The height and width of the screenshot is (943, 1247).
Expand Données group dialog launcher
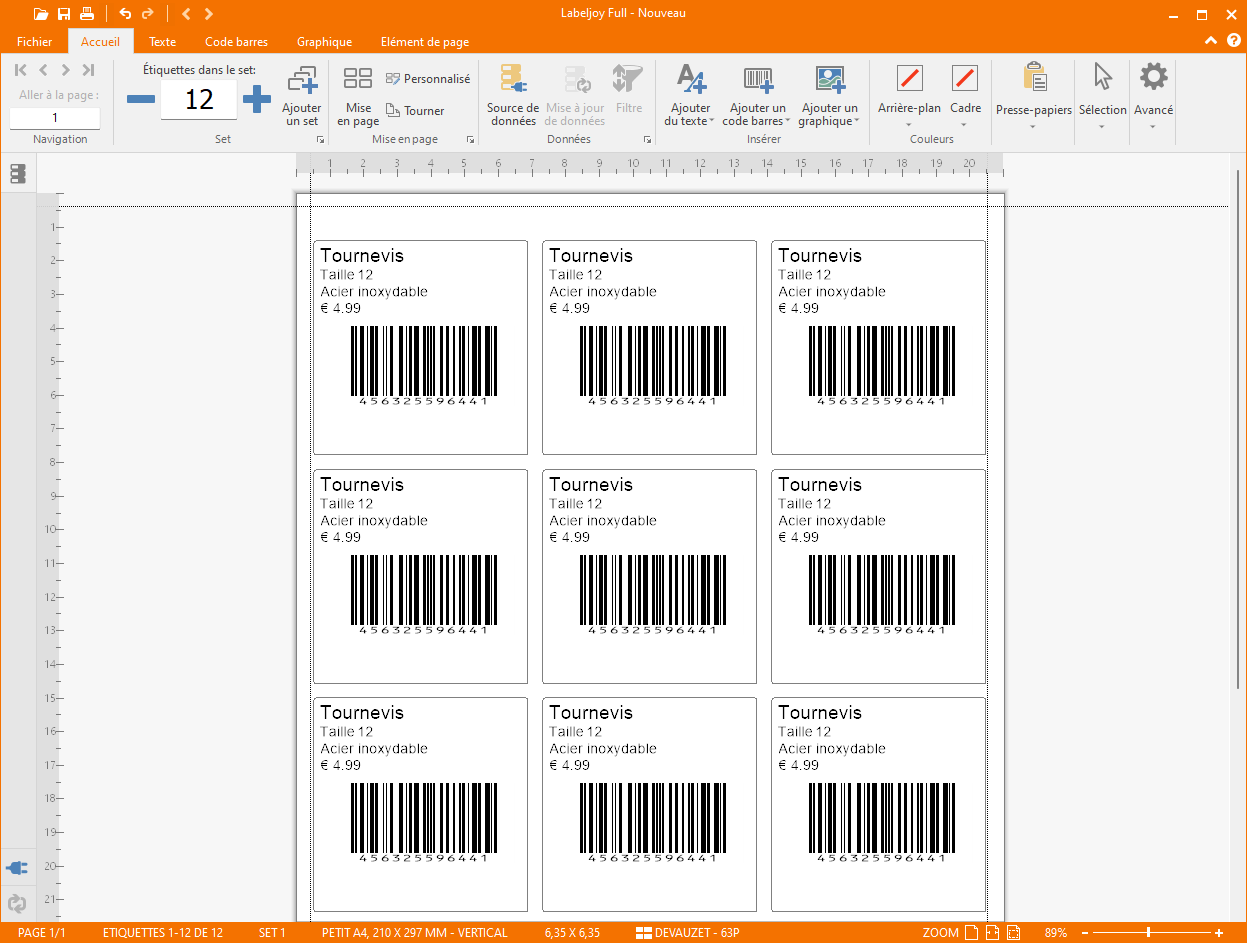point(646,141)
